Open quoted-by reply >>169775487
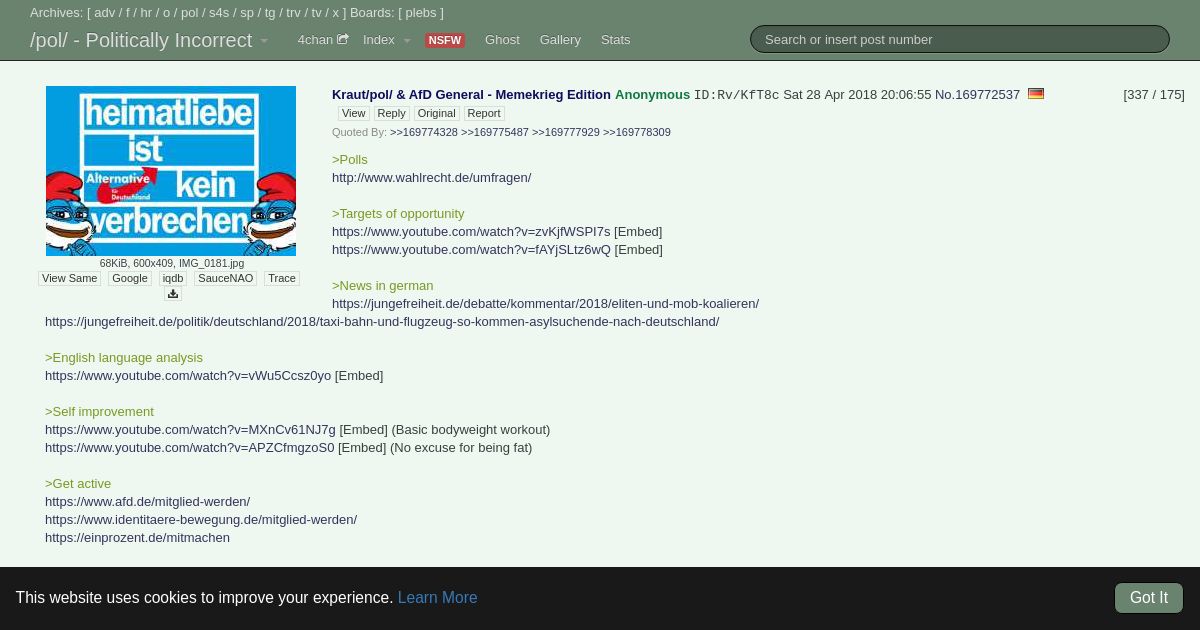The height and width of the screenshot is (630, 1200). click(x=495, y=132)
